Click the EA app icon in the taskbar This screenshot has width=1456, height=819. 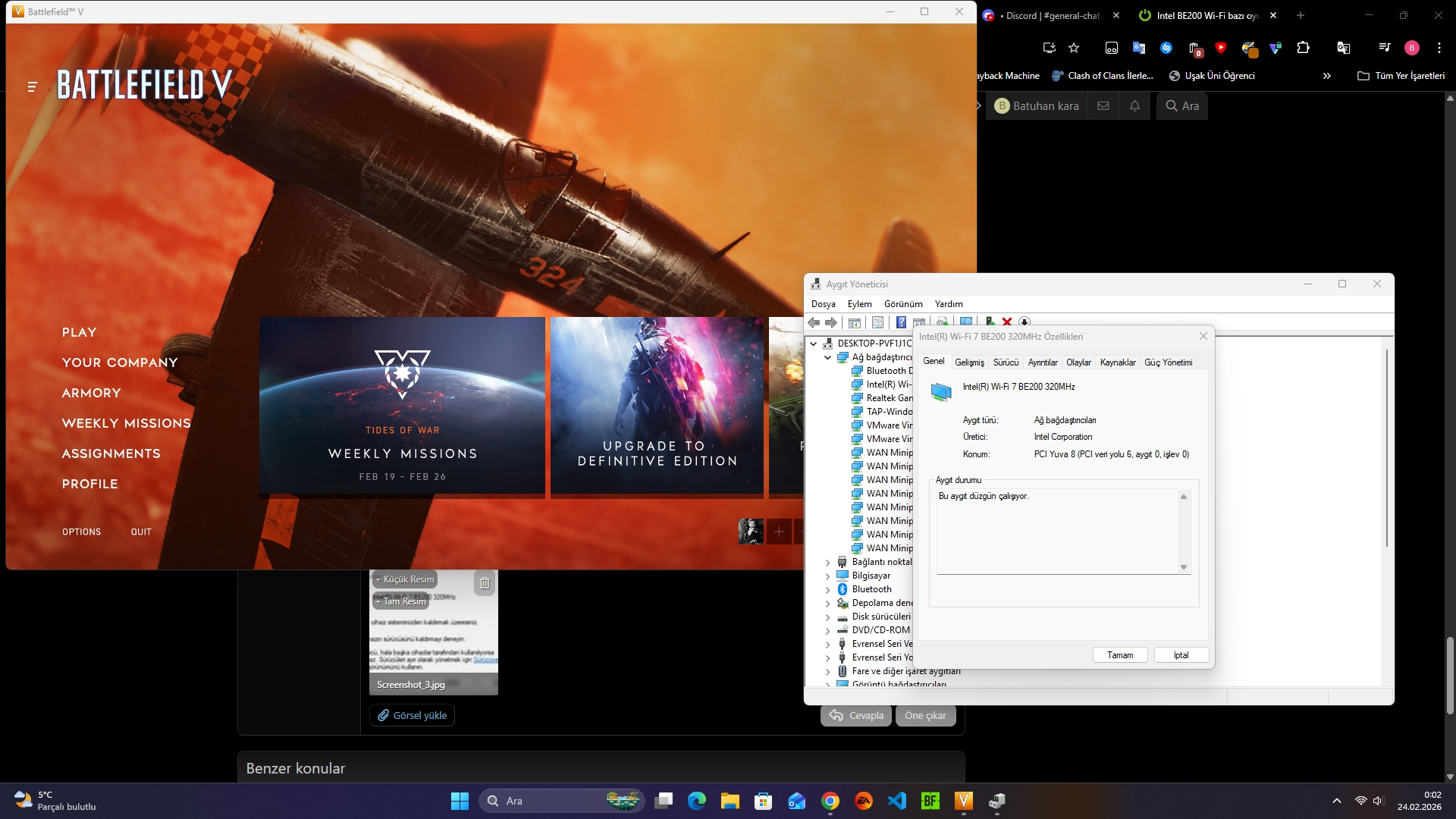point(864,801)
